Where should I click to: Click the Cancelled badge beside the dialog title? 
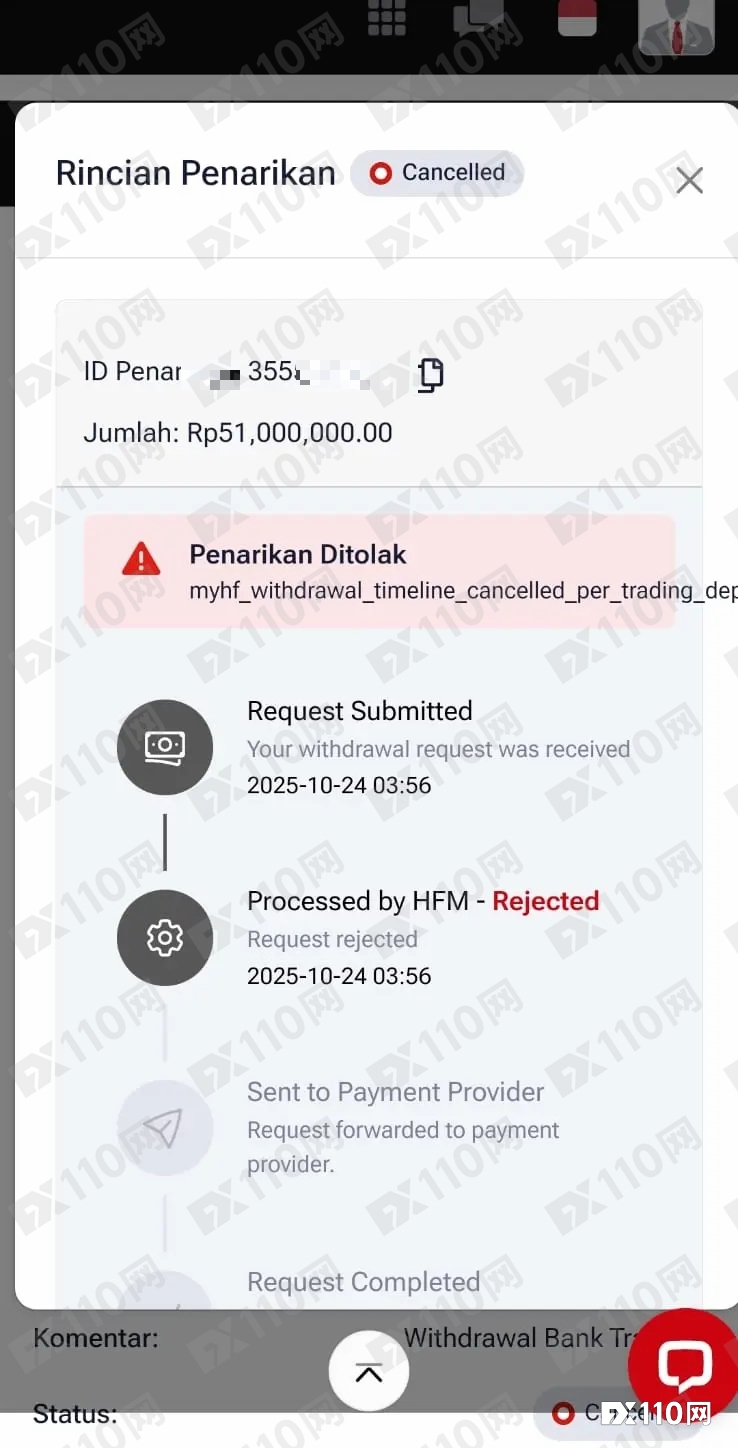pyautogui.click(x=437, y=173)
